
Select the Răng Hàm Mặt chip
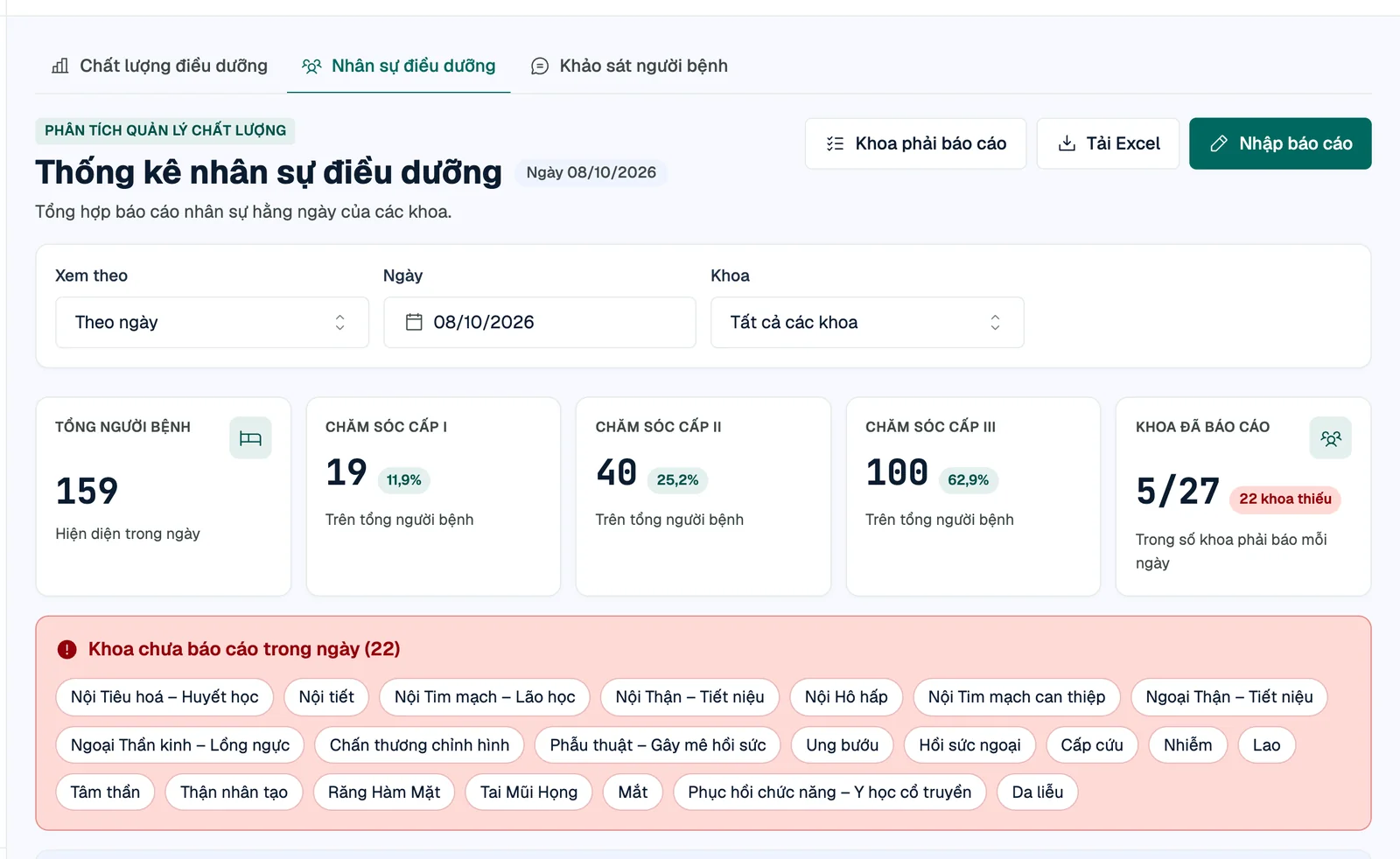(x=384, y=793)
